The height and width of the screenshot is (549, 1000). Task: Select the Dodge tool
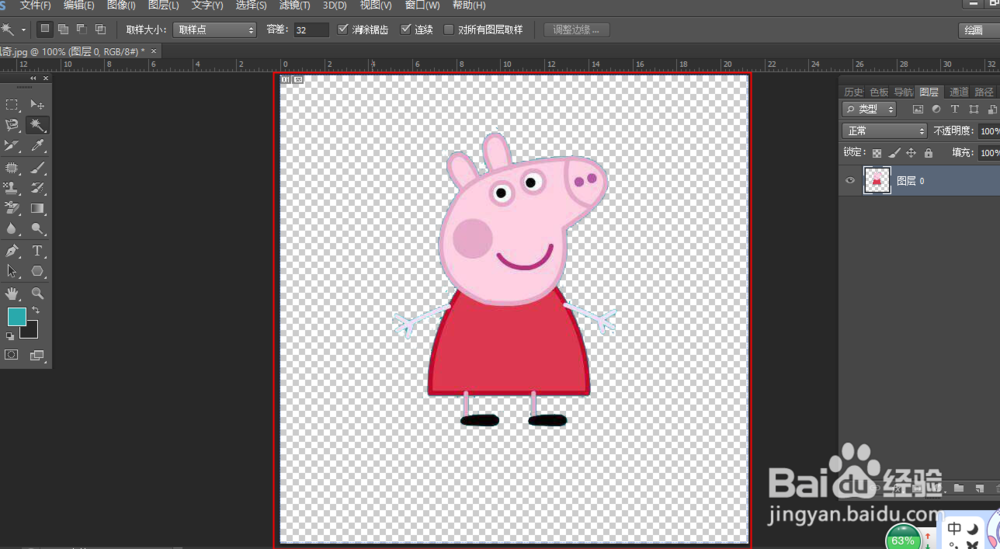point(37,228)
